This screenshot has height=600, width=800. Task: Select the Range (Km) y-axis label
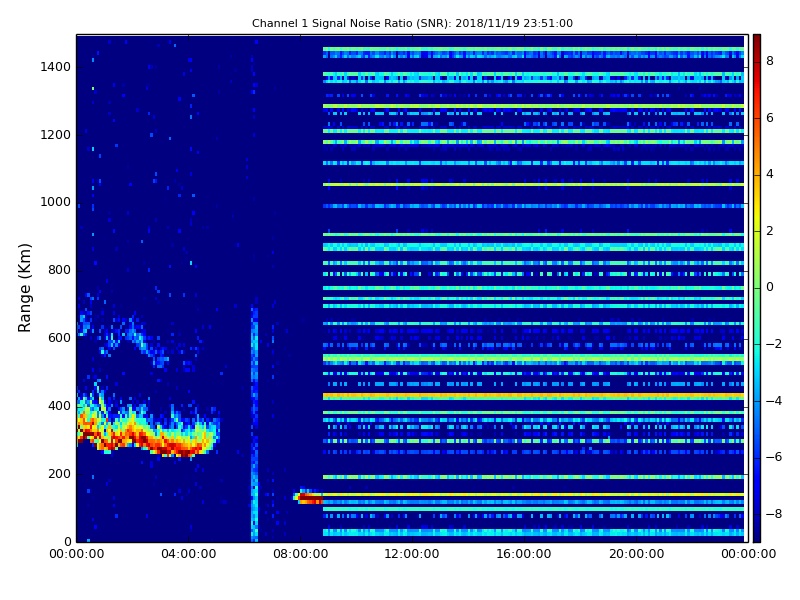[24, 288]
